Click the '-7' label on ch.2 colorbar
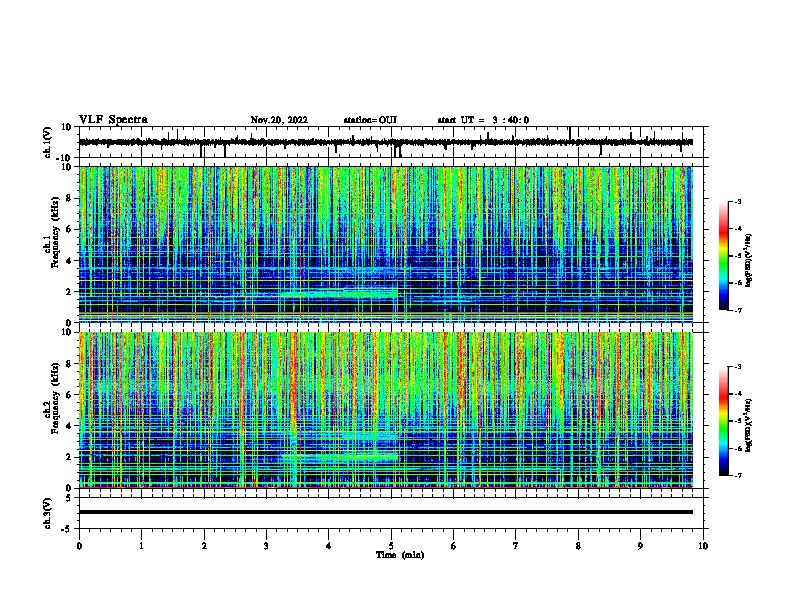This screenshot has width=792, height=612. [x=737, y=475]
